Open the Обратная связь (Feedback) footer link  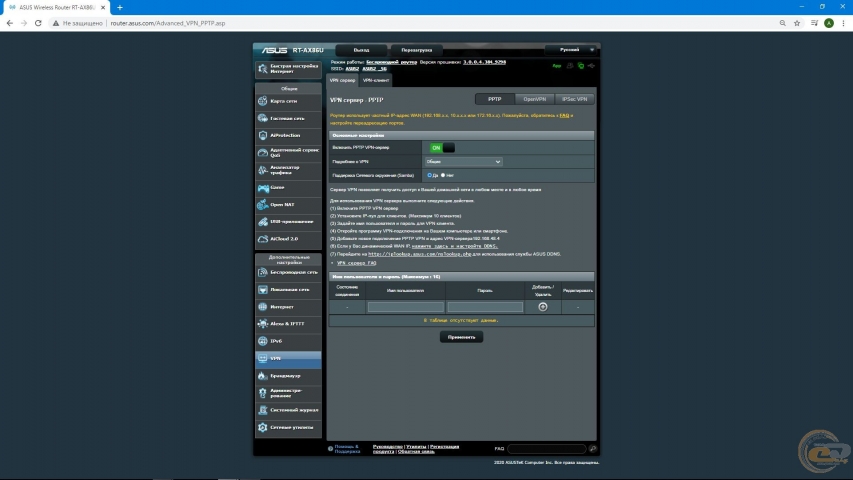[x=416, y=452]
